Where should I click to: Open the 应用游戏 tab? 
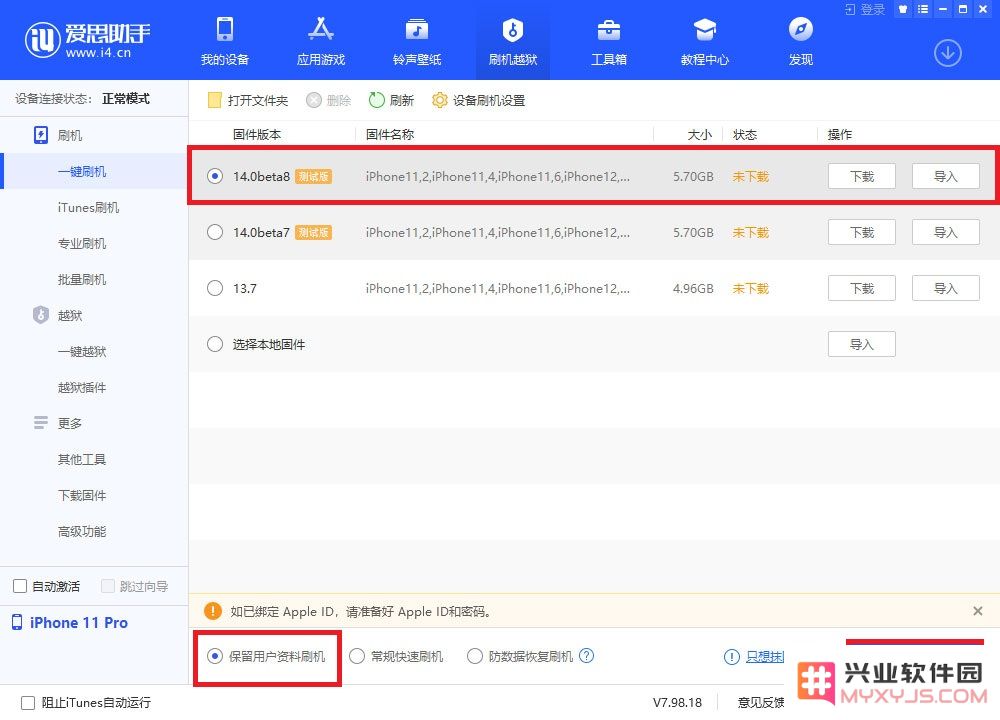(321, 41)
